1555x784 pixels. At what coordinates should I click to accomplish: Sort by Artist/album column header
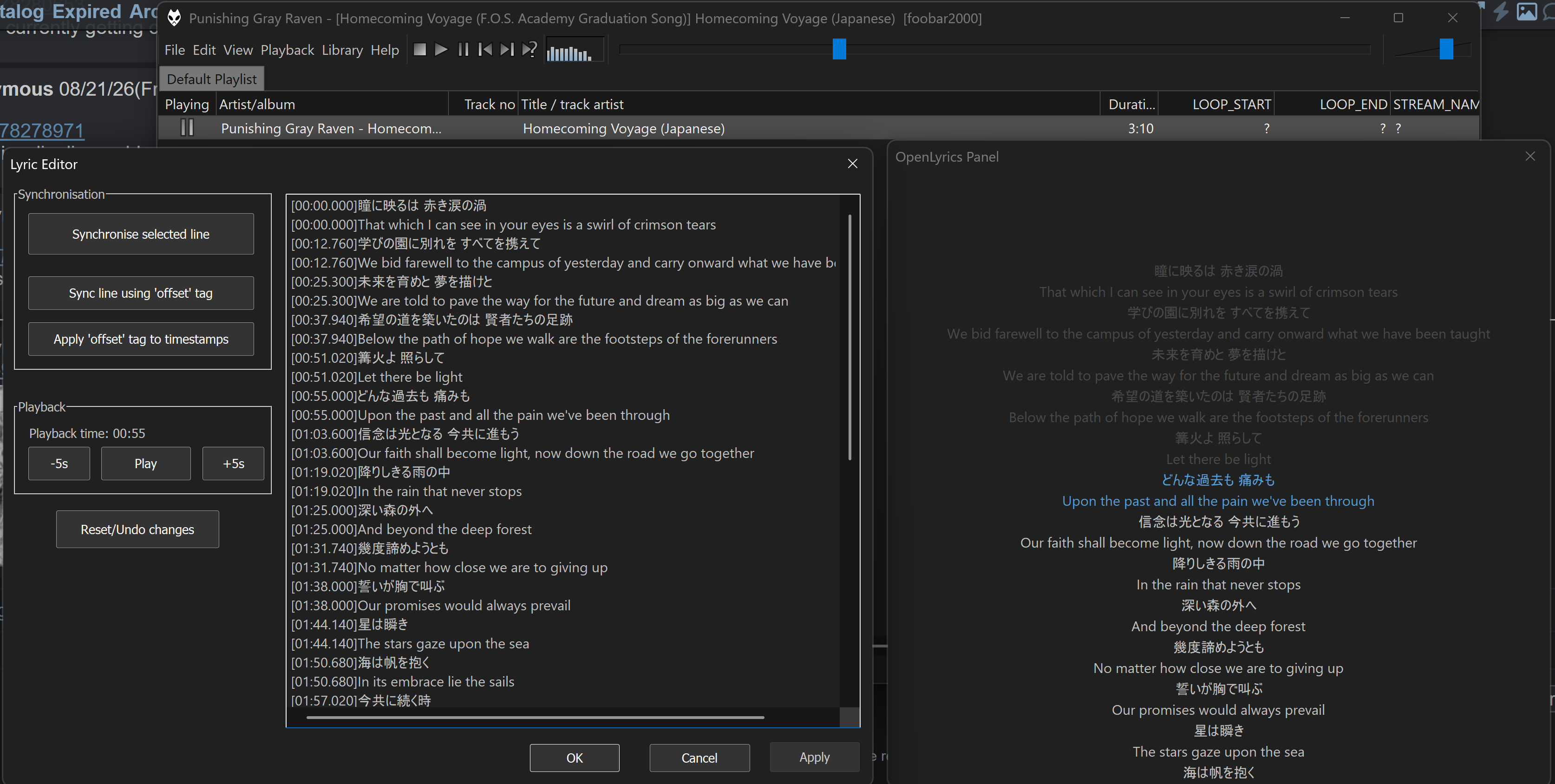tap(332, 104)
